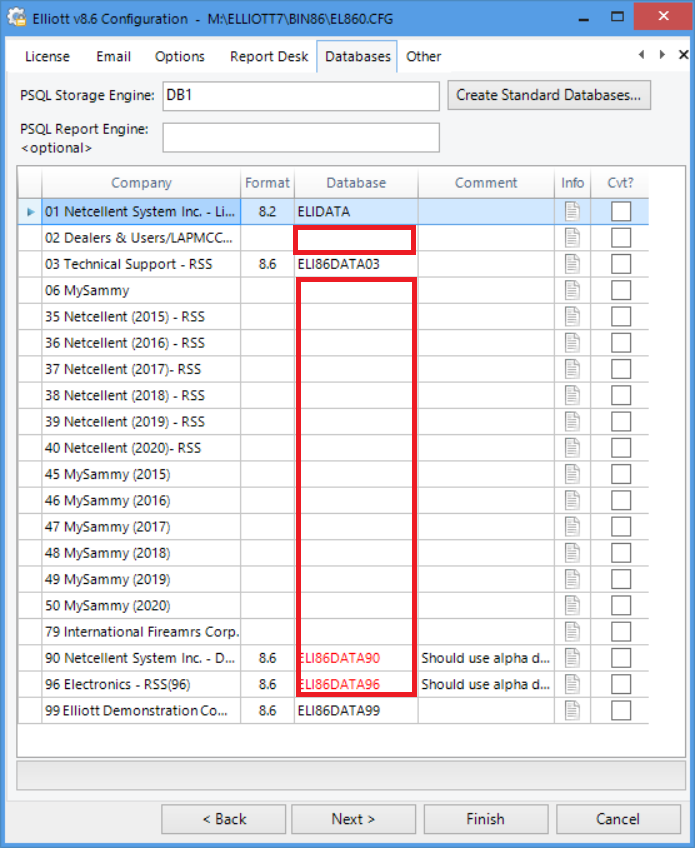Tick Cvt? checkbox for 01 Netcellent System row
This screenshot has height=848, width=695.
point(621,211)
